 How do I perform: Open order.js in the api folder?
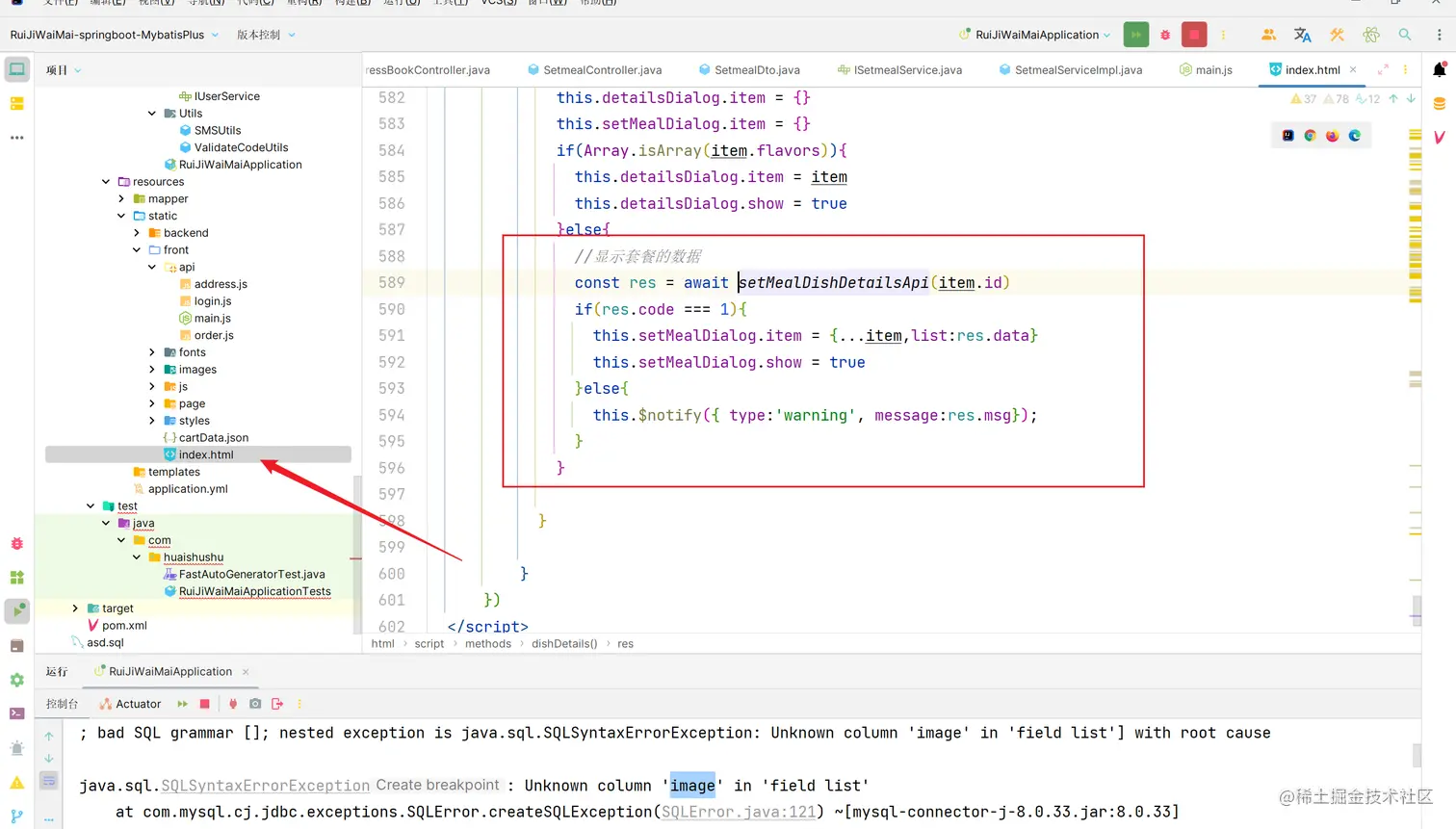tap(214, 336)
